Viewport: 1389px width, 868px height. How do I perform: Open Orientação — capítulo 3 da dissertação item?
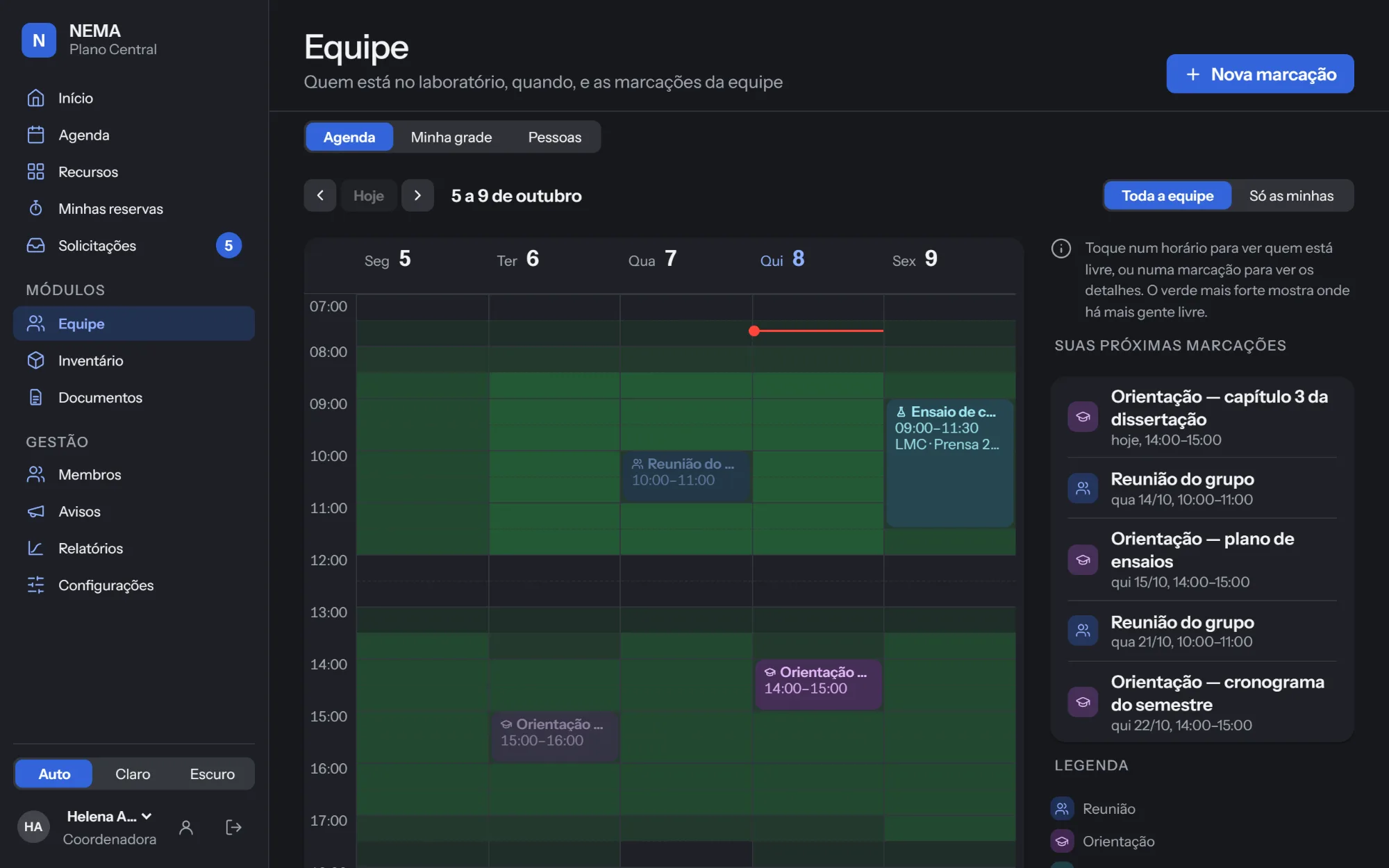[x=1201, y=417]
